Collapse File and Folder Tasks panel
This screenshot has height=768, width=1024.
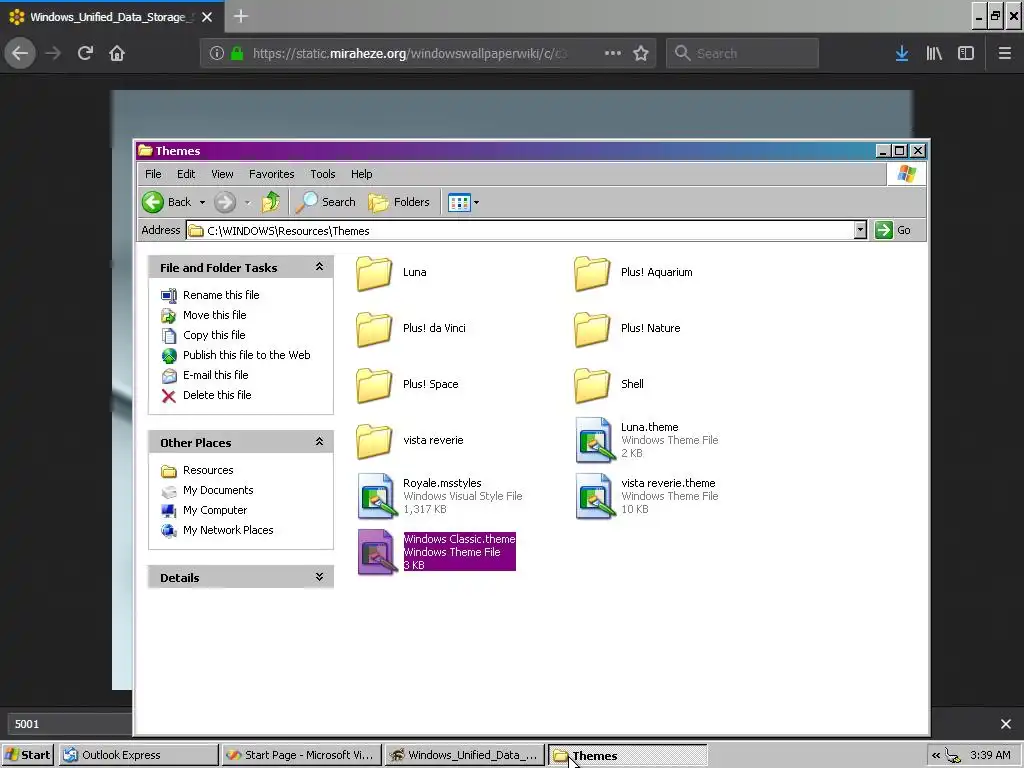pos(319,267)
